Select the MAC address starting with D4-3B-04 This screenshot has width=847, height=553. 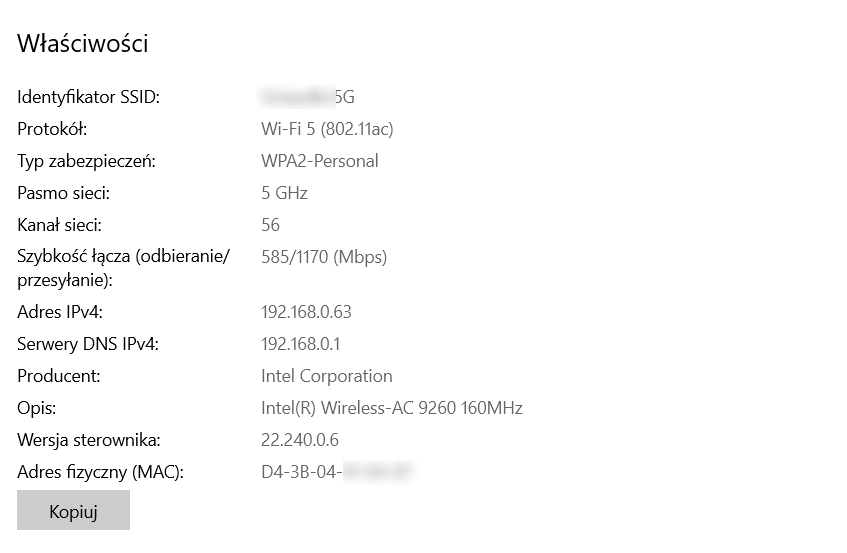(337, 472)
